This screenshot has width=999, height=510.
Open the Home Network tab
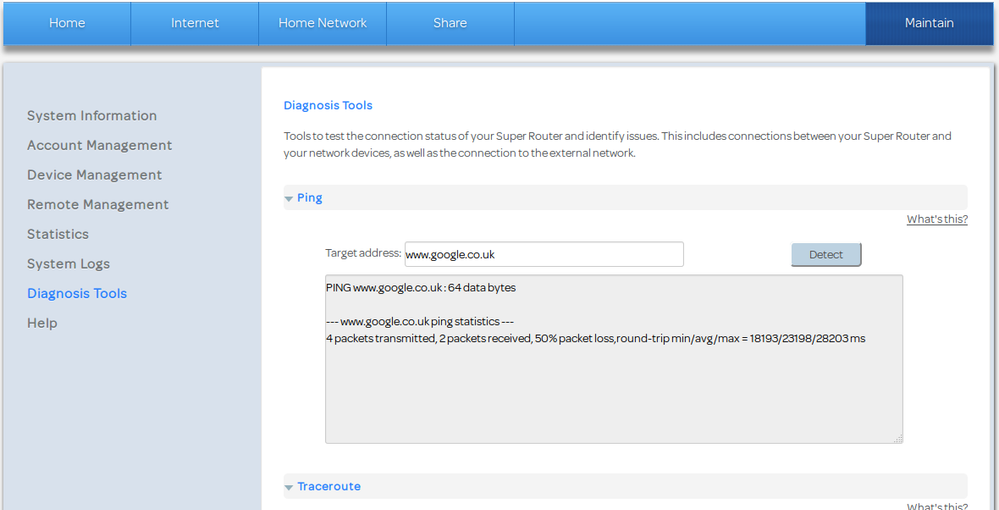tap(322, 23)
